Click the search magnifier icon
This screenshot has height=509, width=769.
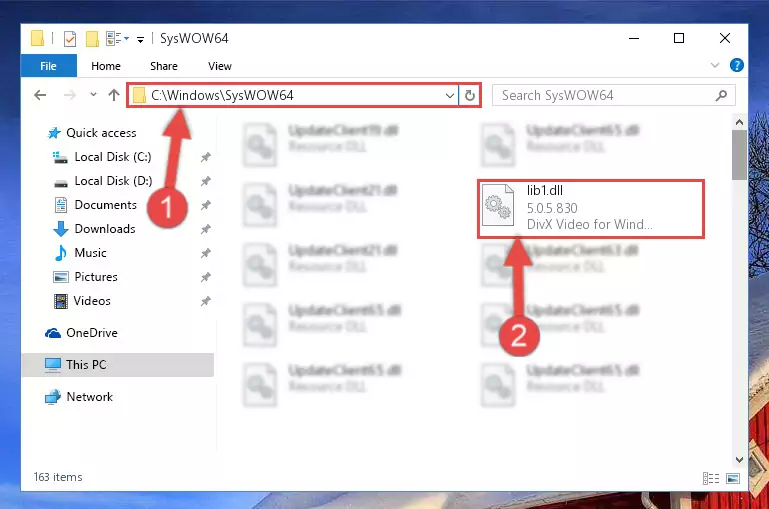721,95
